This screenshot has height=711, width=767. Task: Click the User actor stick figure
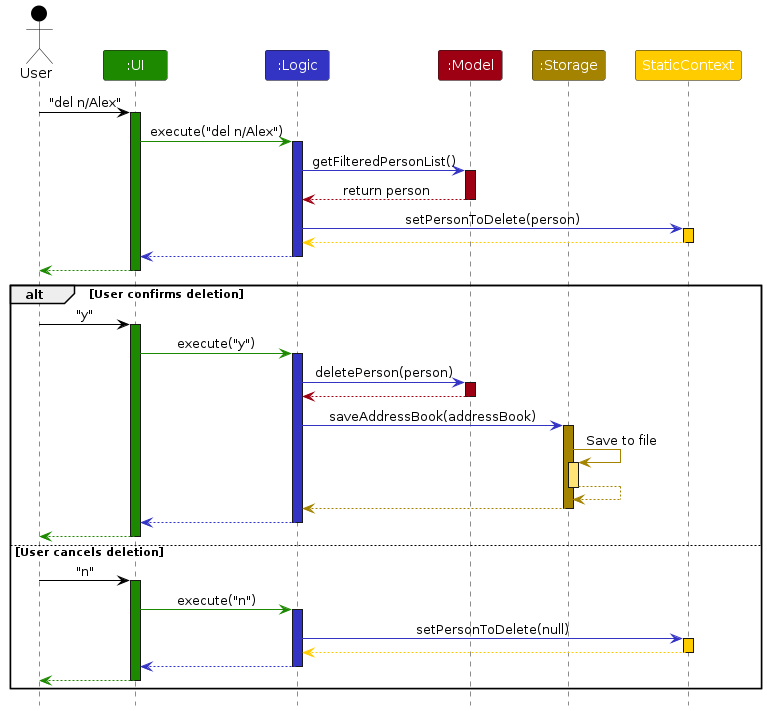[39, 35]
